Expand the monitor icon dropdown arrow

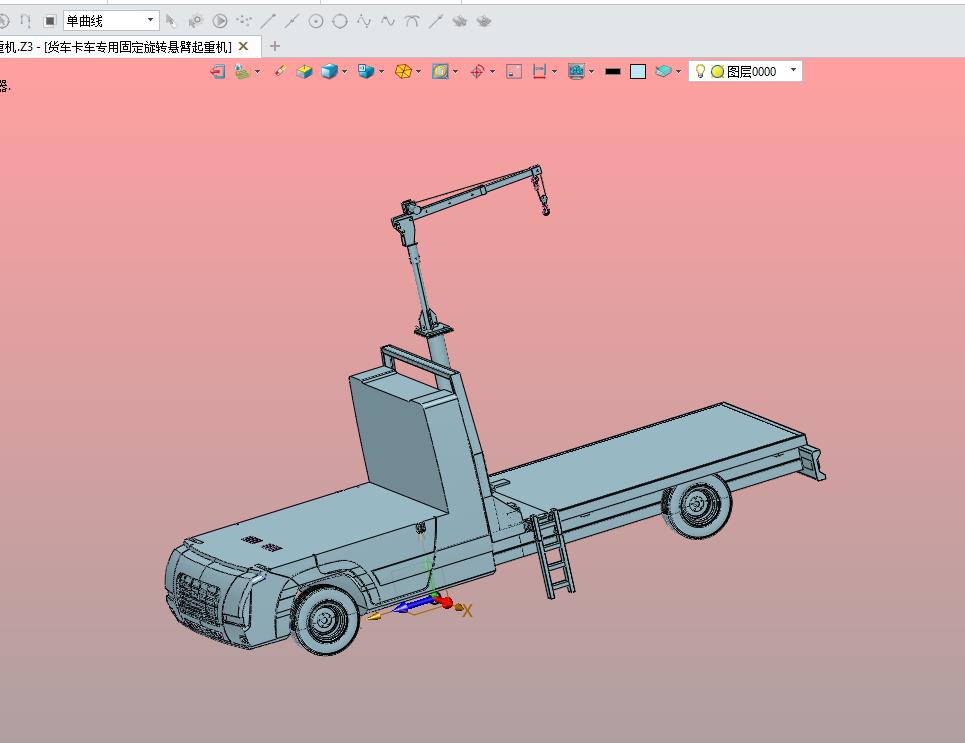tap(591, 71)
